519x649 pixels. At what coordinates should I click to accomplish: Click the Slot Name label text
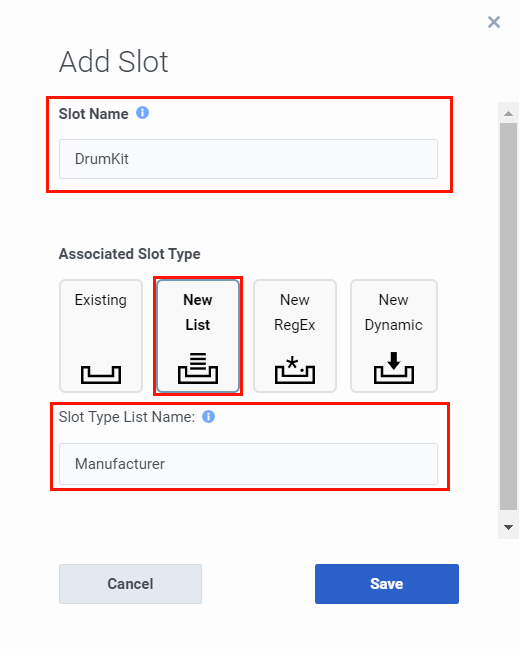(94, 114)
